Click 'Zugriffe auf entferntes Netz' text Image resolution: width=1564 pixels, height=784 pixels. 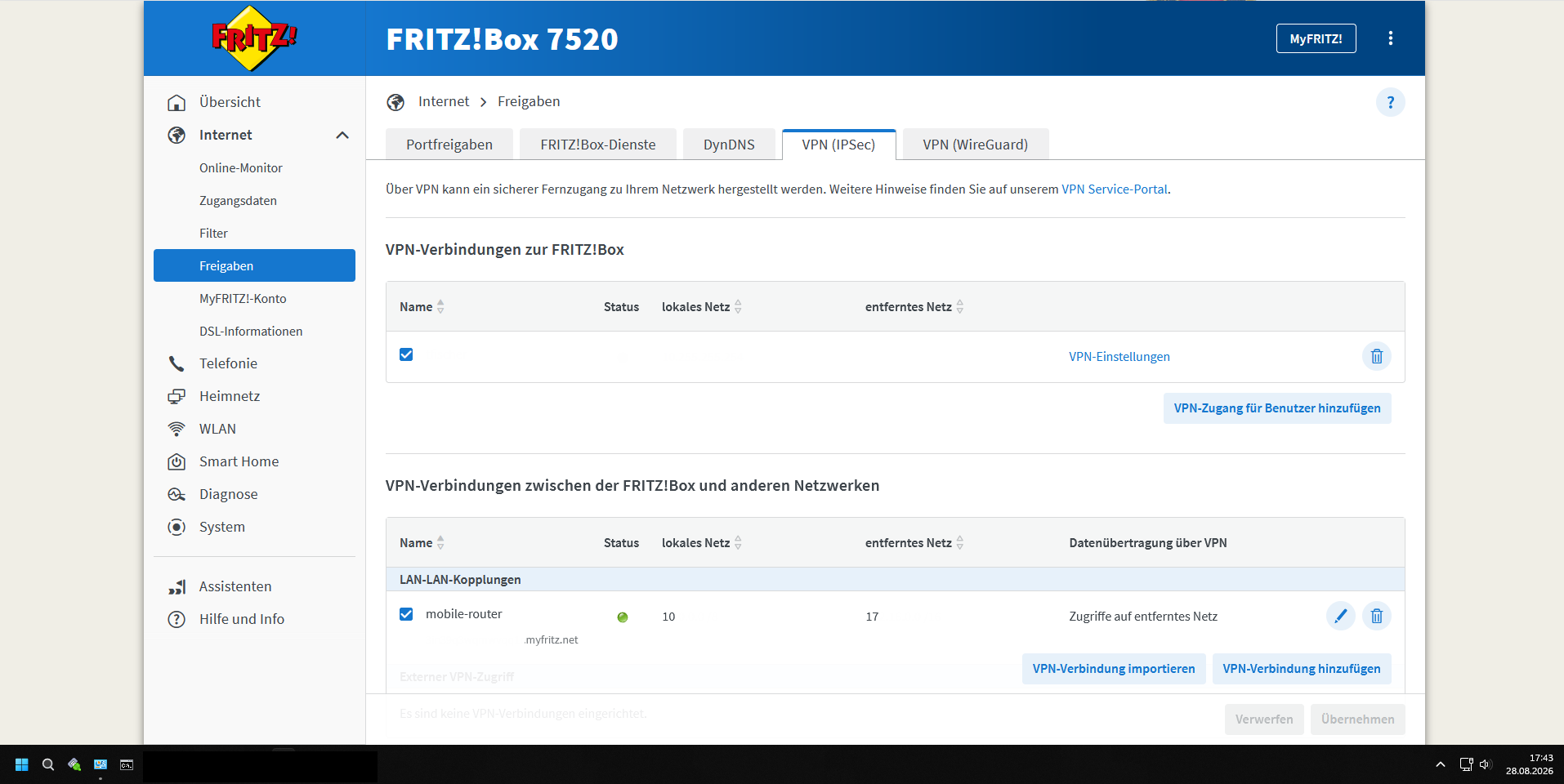click(x=1143, y=617)
